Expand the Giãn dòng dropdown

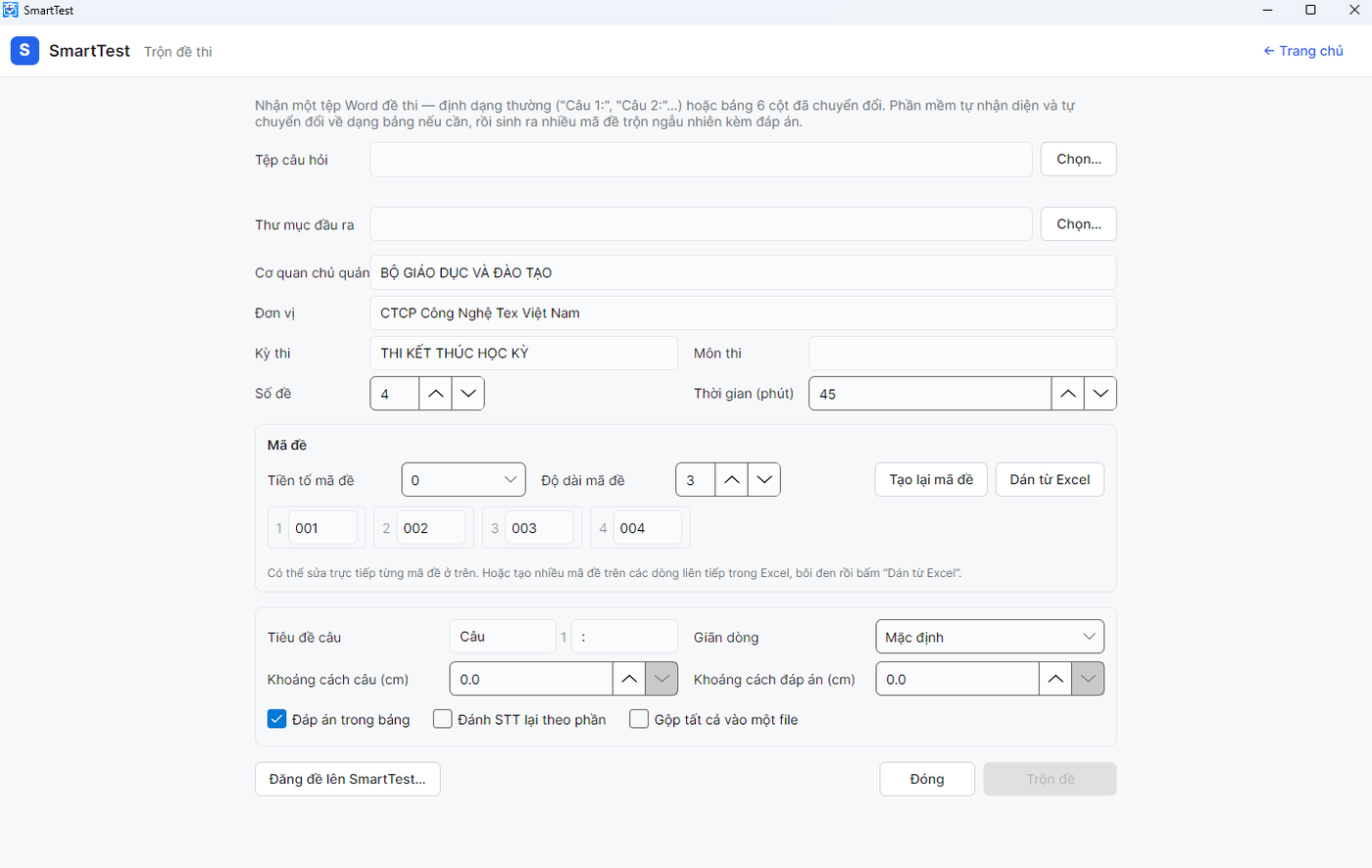click(x=989, y=637)
